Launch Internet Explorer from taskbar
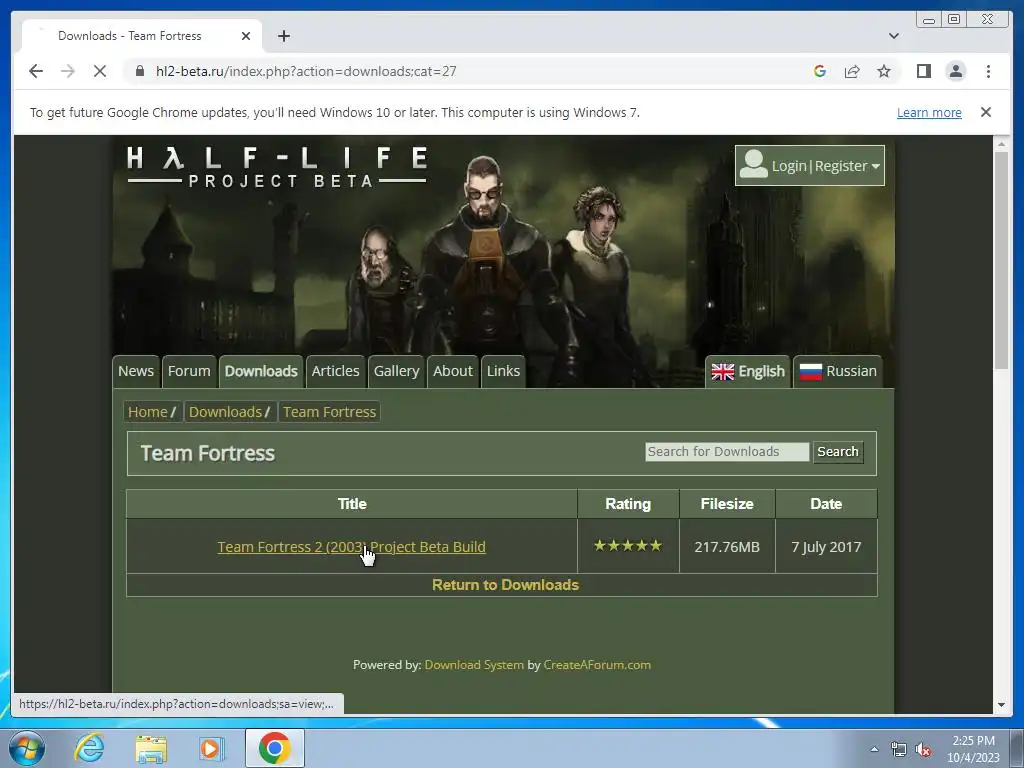1024x768 pixels. point(89,748)
